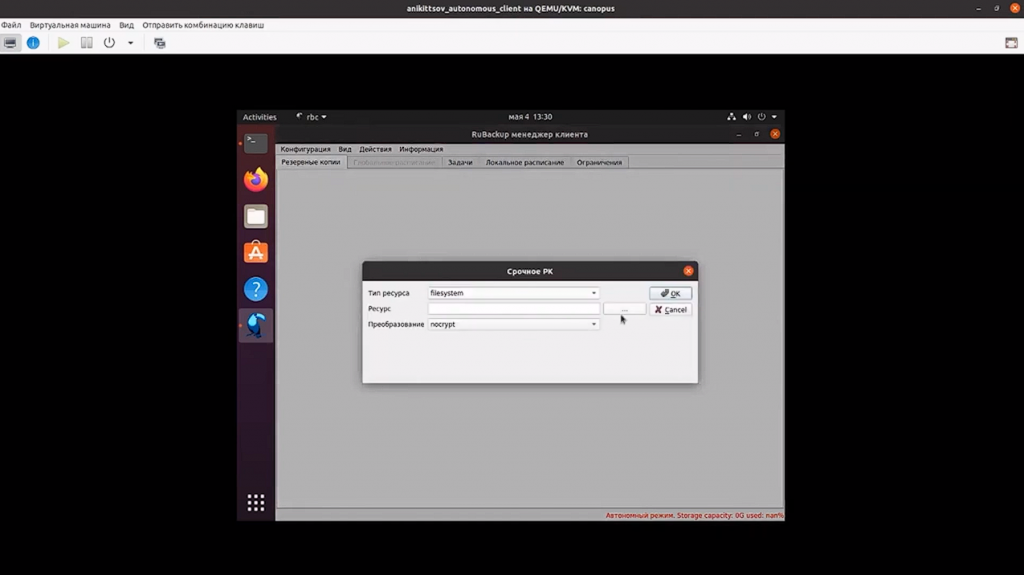
Task: Launch Terminal from the dock
Action: pos(256,143)
